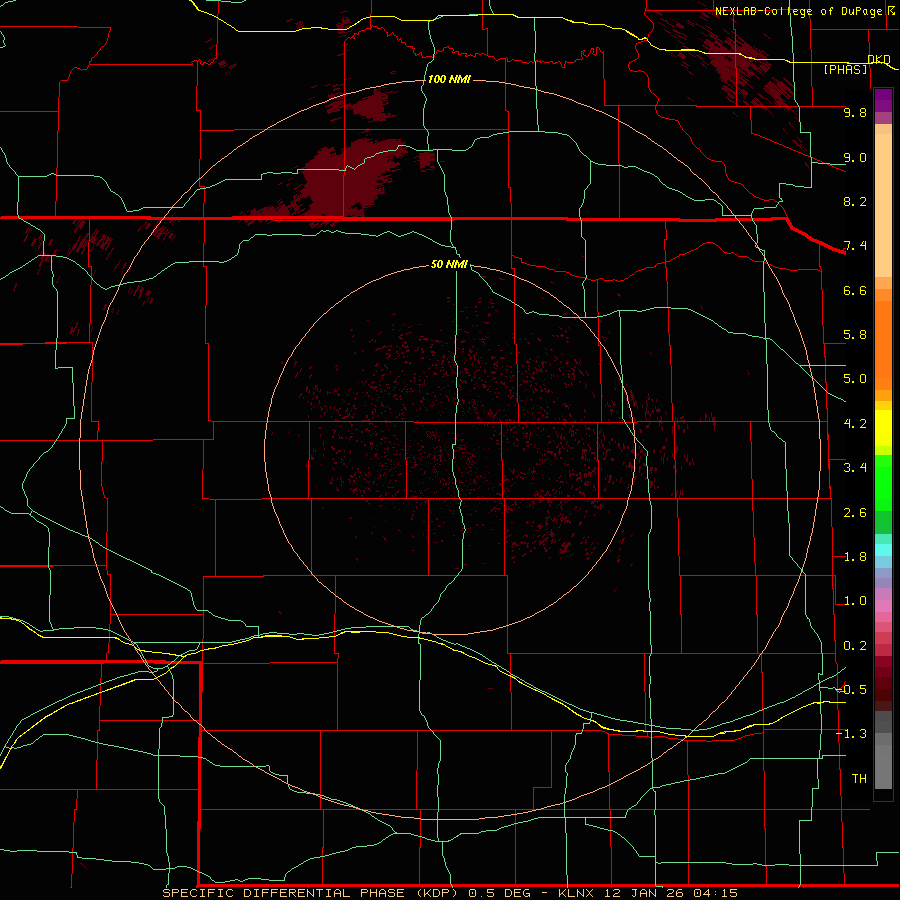The height and width of the screenshot is (900, 900).
Task: Click the 7.4 scale value
Action: [855, 246]
